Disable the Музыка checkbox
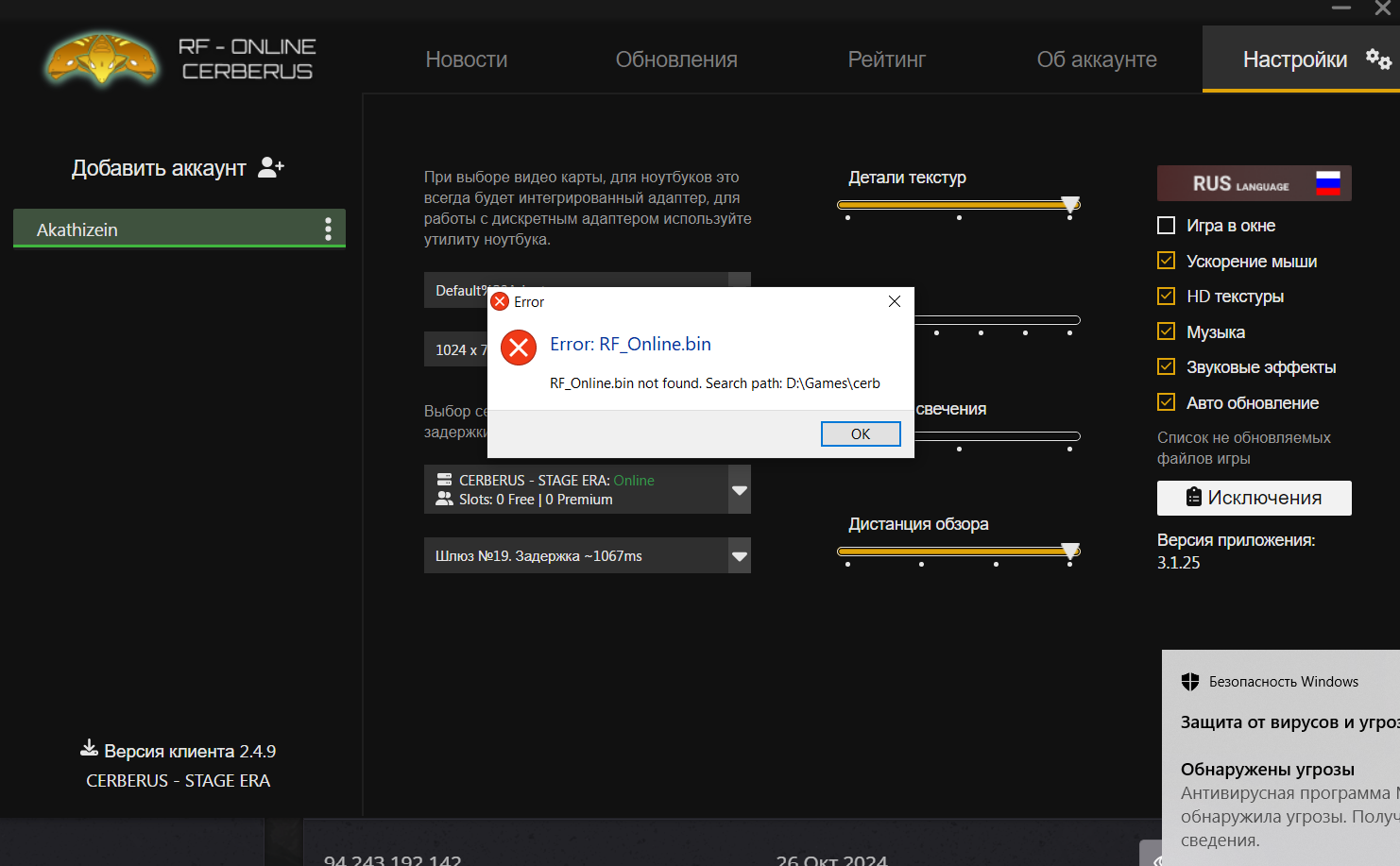The height and width of the screenshot is (866, 1400). click(x=1167, y=331)
